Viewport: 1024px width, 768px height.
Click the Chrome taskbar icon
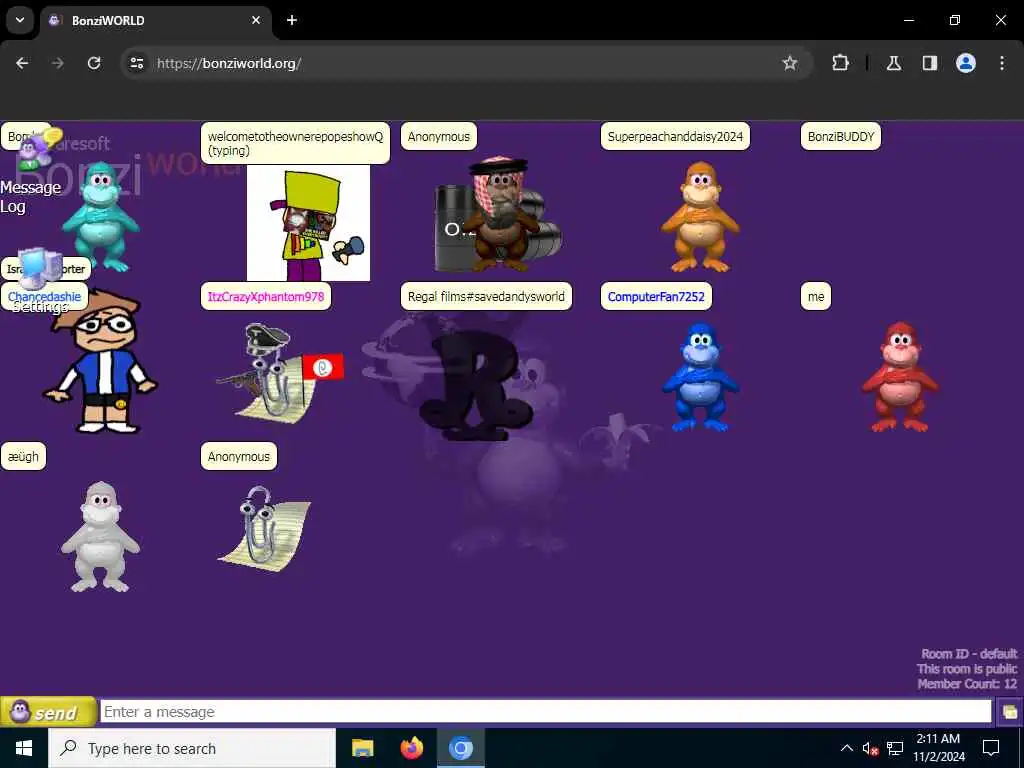tap(460, 748)
